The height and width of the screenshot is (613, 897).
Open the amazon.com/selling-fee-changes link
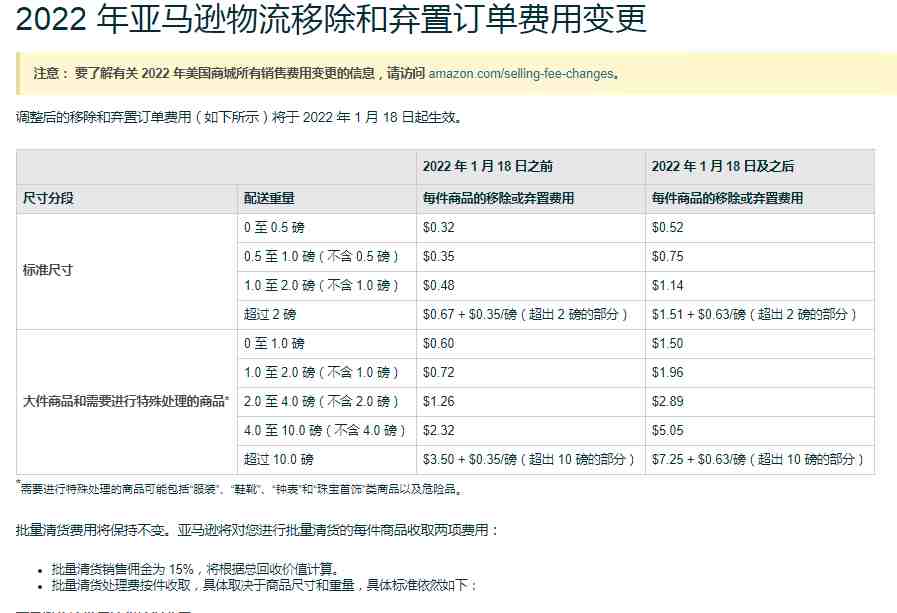521,74
